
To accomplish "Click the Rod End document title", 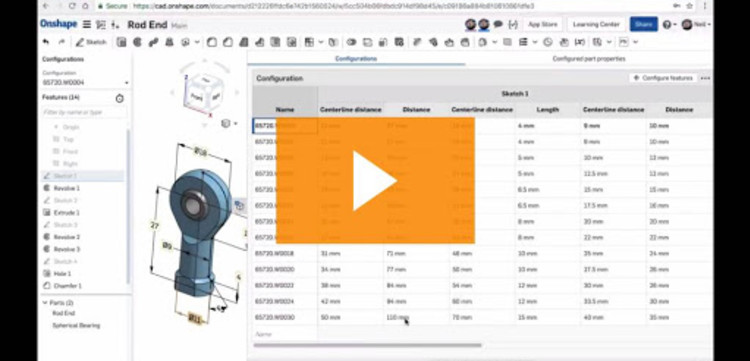I will point(147,24).
